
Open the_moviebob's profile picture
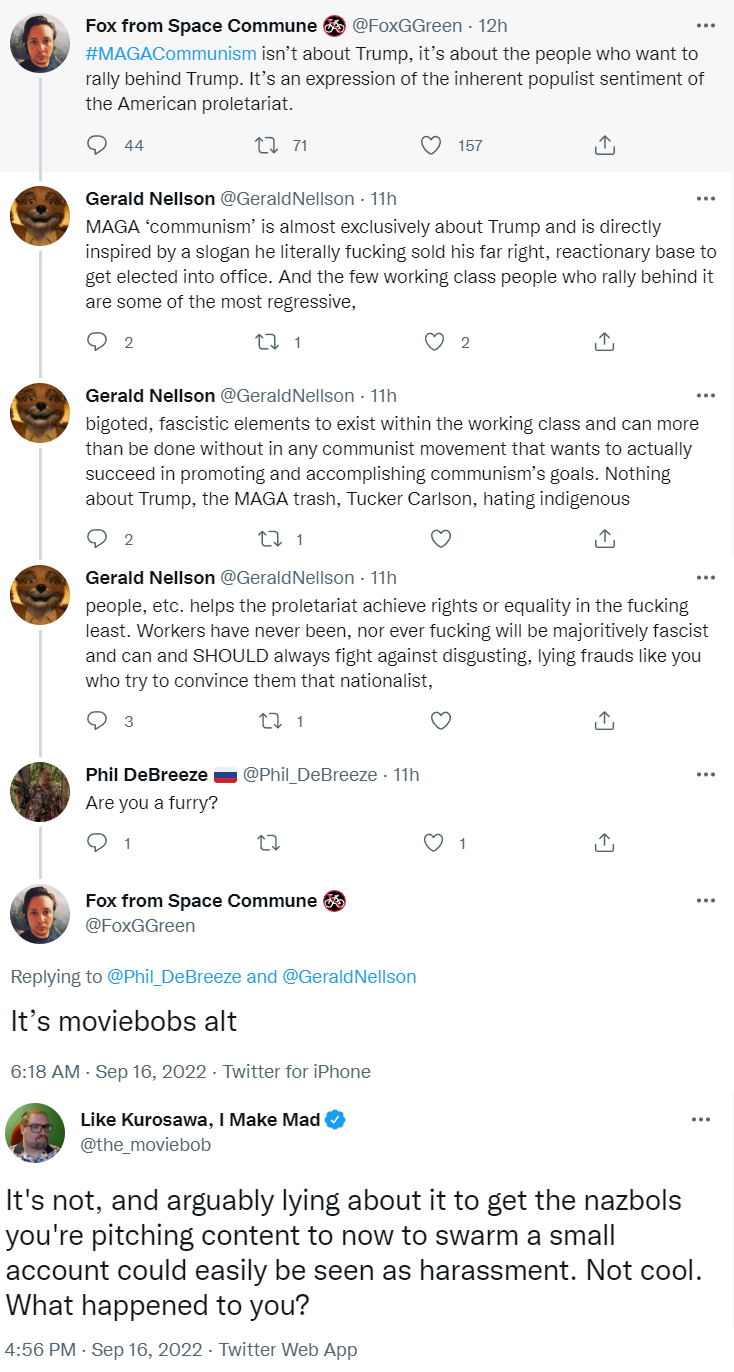click(x=35, y=1133)
